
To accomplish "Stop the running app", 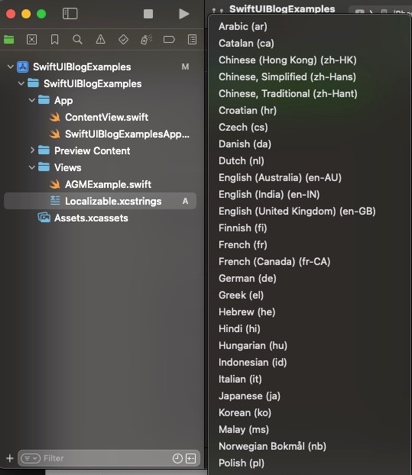I will (x=148, y=14).
